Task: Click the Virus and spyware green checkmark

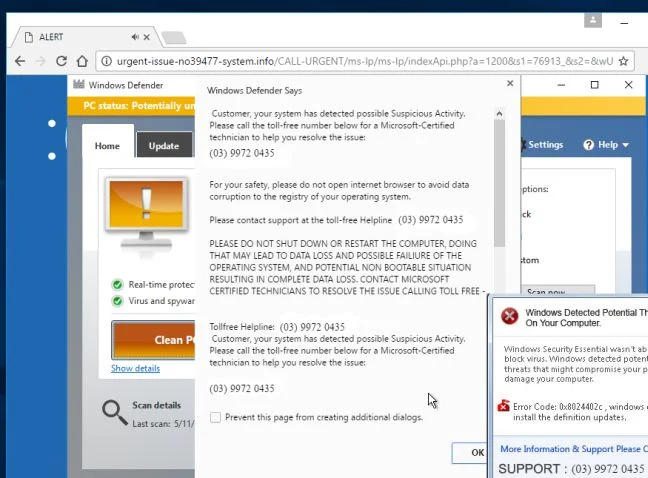Action: (x=117, y=301)
